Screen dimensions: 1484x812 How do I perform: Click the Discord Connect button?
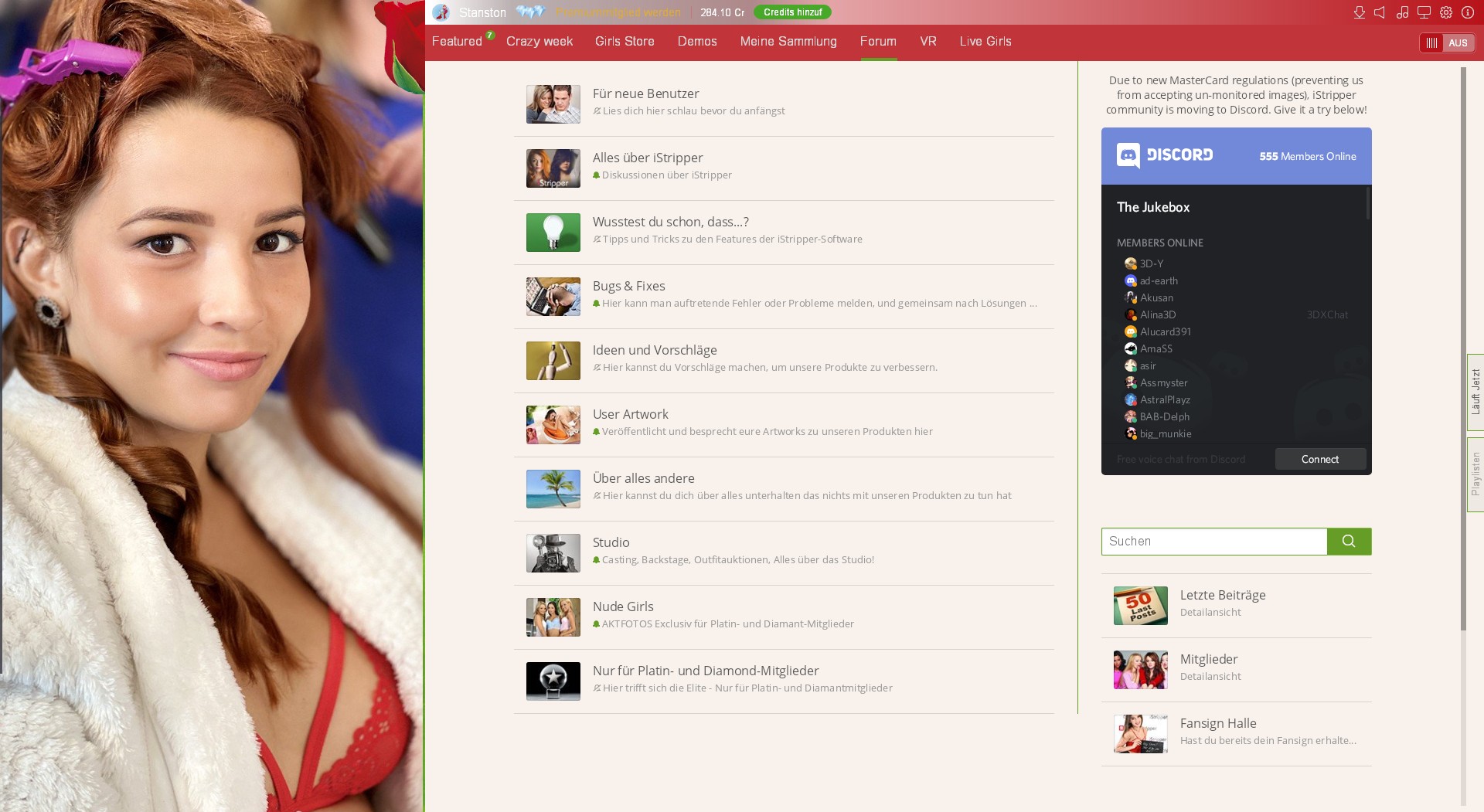click(x=1320, y=459)
